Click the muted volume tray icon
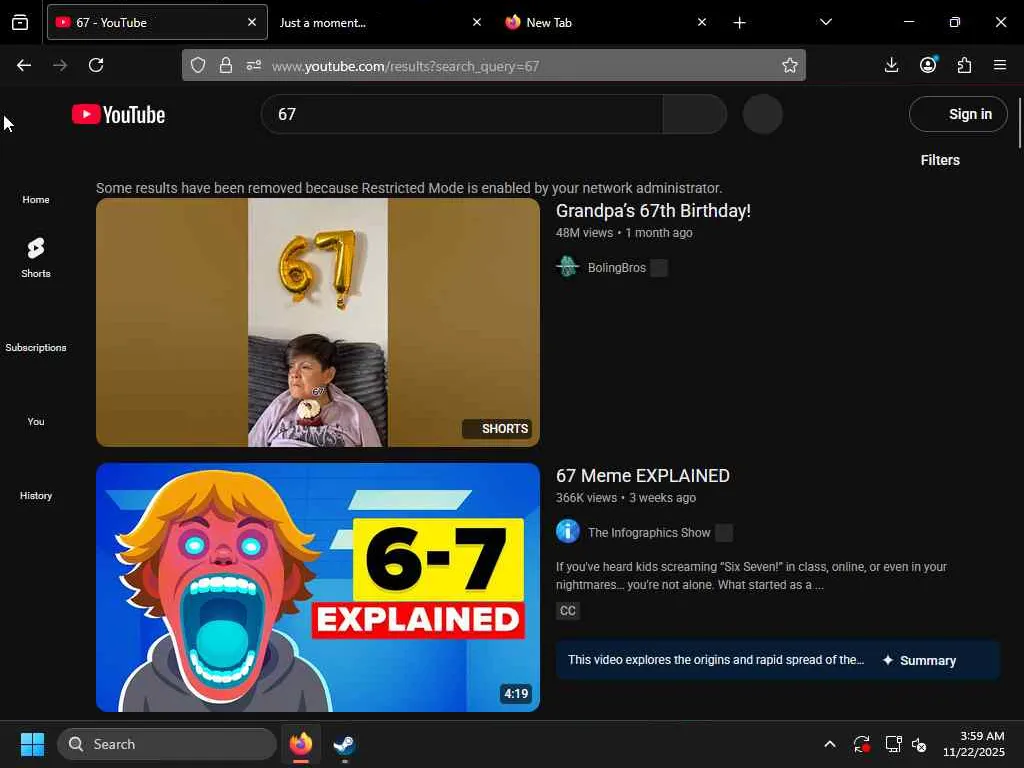The image size is (1024, 768). point(919,744)
